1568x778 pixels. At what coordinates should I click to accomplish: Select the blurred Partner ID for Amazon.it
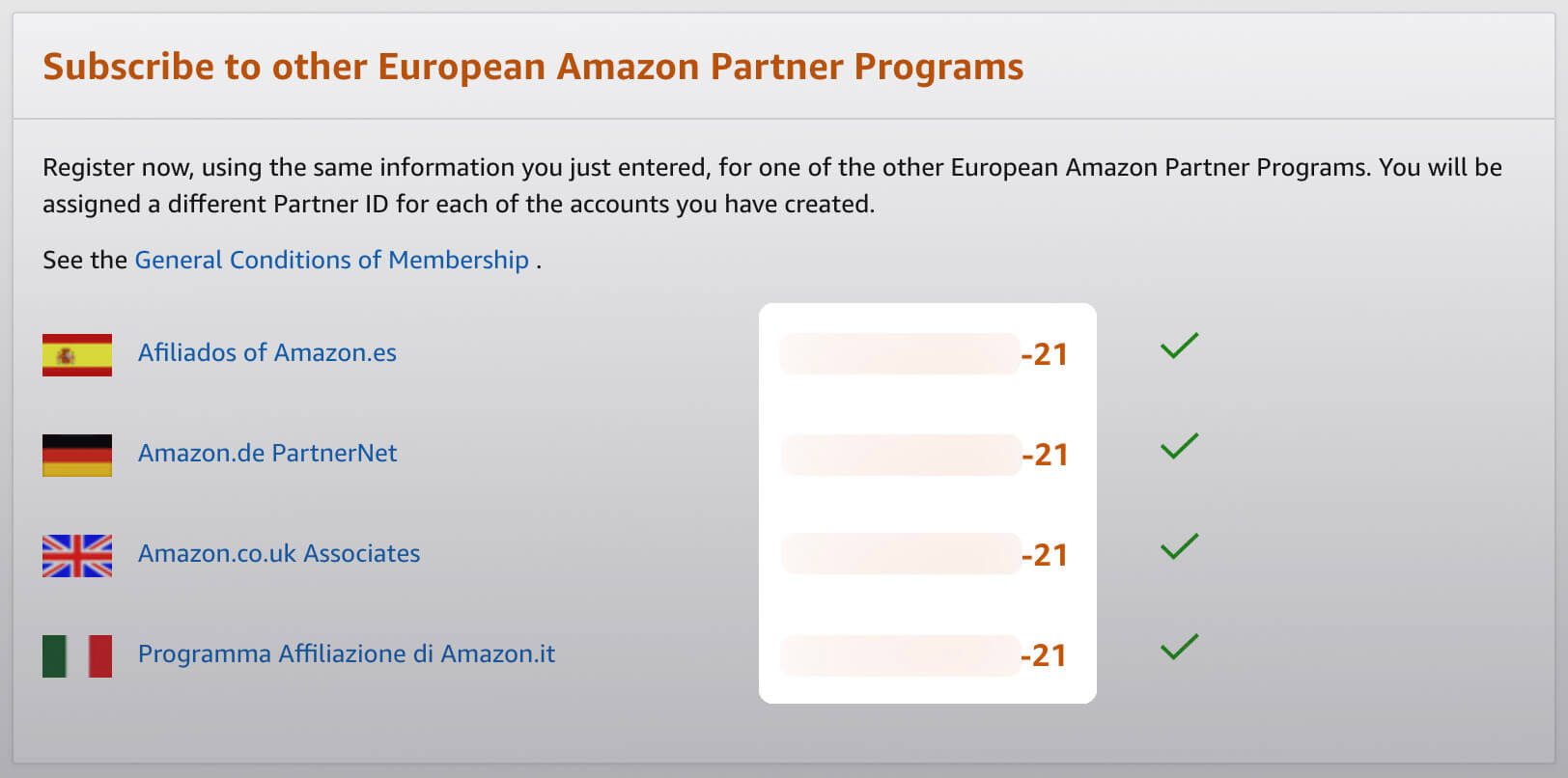(x=900, y=655)
